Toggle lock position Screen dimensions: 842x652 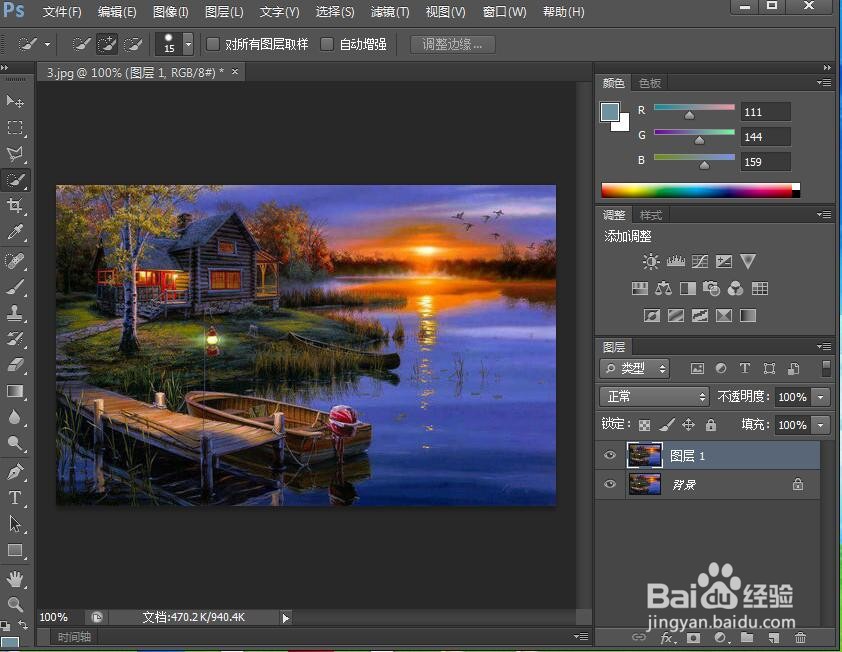click(x=688, y=425)
